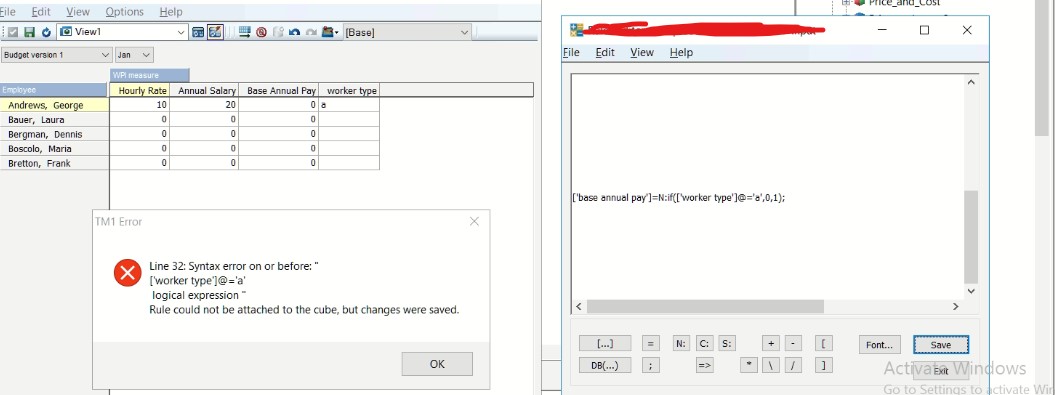Click the greyed checkmark icon in viewer toolbar
The width and height of the screenshot is (1055, 395).
[x=13, y=32]
